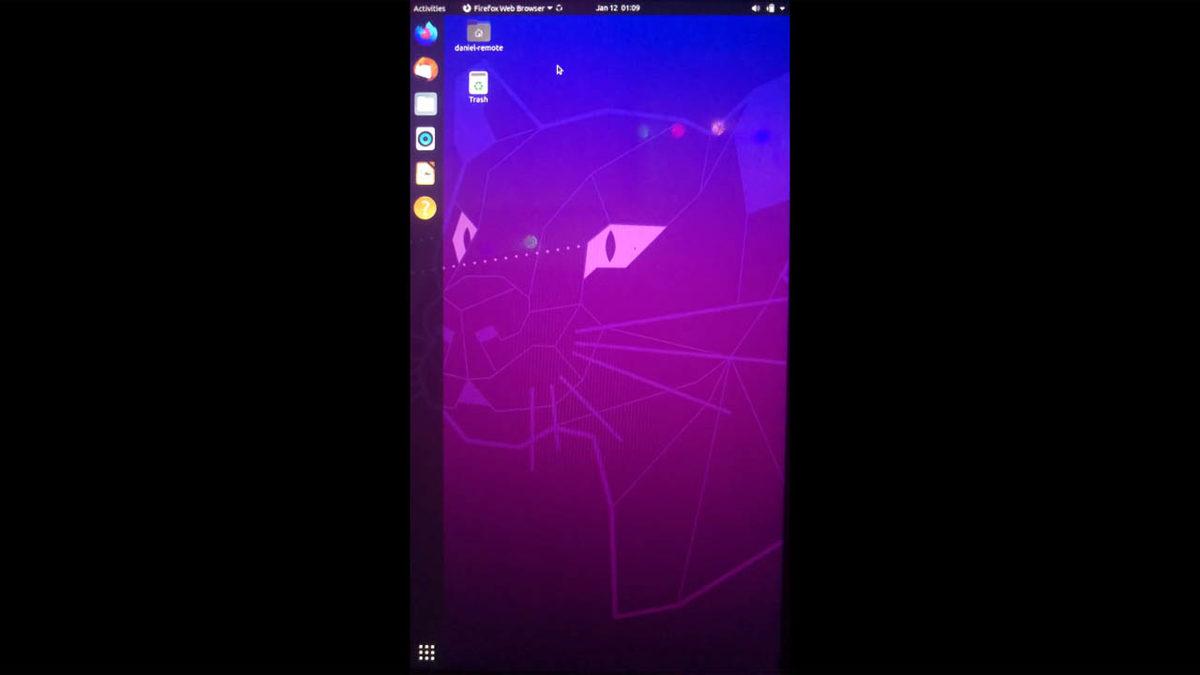Select the daniel-remote label text
This screenshot has width=1200, height=675.
coord(479,46)
